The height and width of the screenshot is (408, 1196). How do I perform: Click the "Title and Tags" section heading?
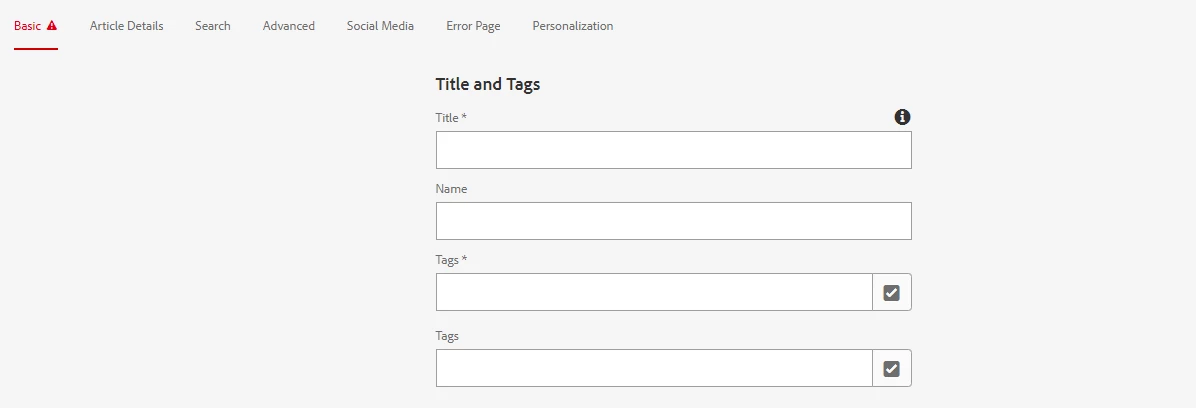tap(488, 85)
